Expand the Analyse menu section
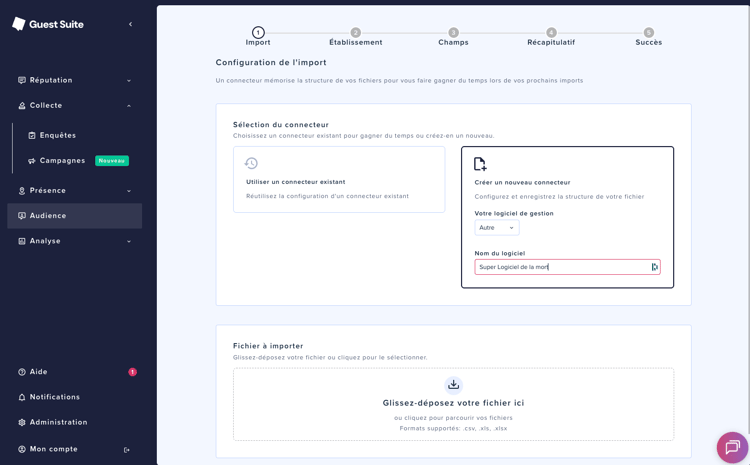Viewport: 750px width, 465px height. (75, 241)
